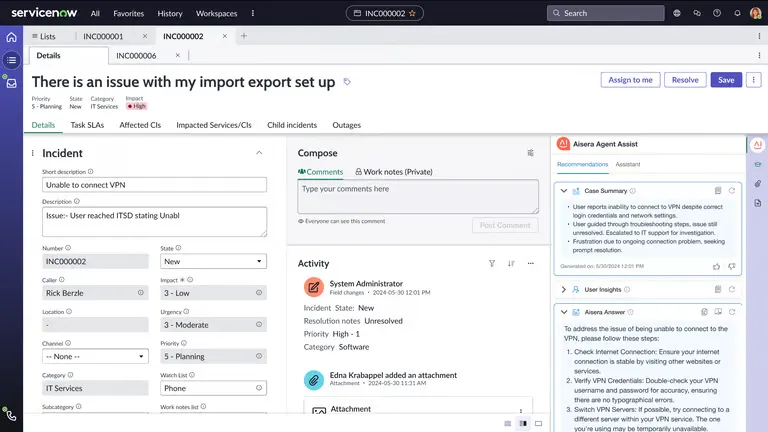
Task: Click the Short description field
Action: [x=154, y=185]
